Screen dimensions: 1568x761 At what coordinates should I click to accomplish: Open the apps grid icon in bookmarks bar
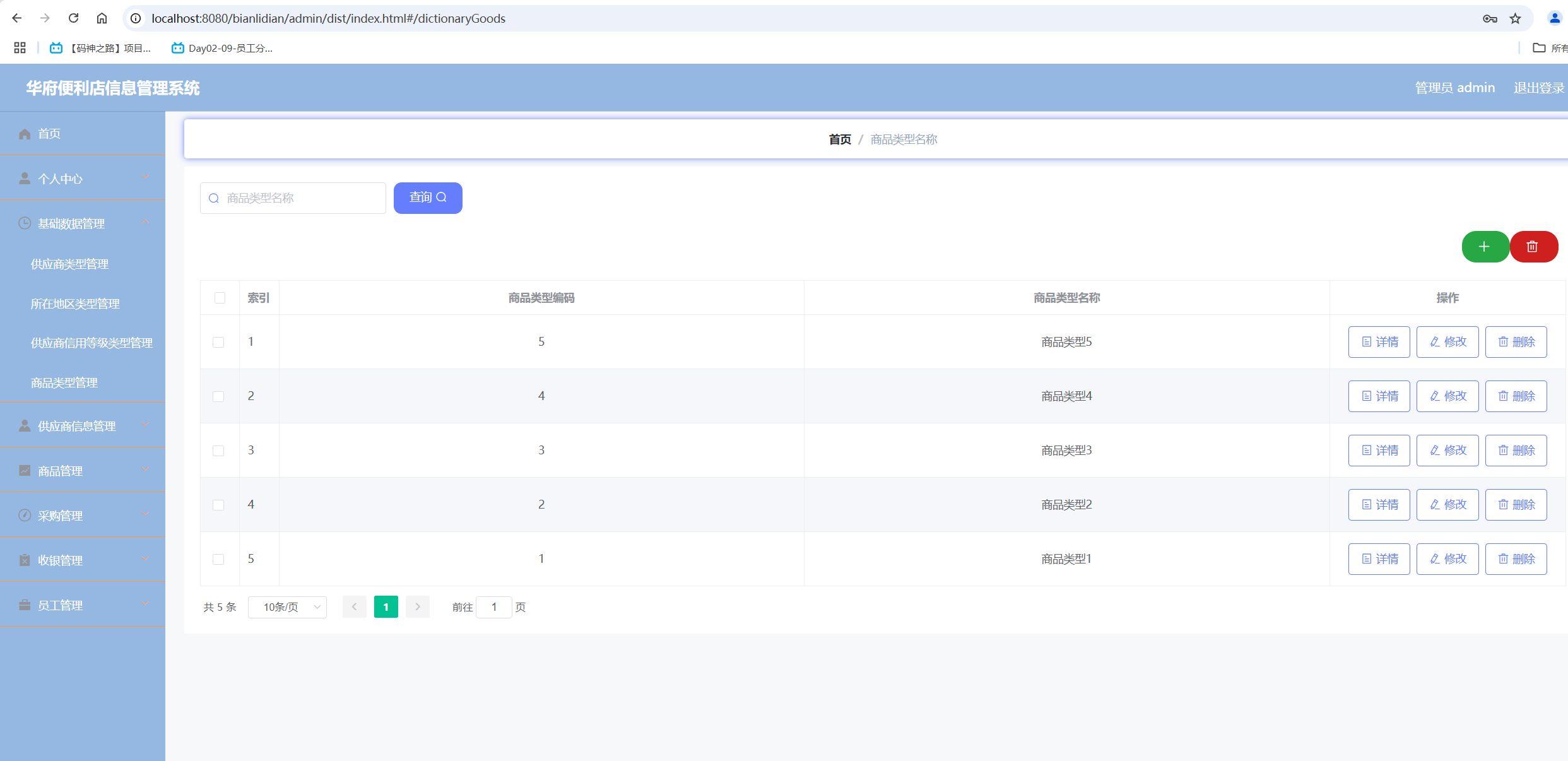(20, 48)
